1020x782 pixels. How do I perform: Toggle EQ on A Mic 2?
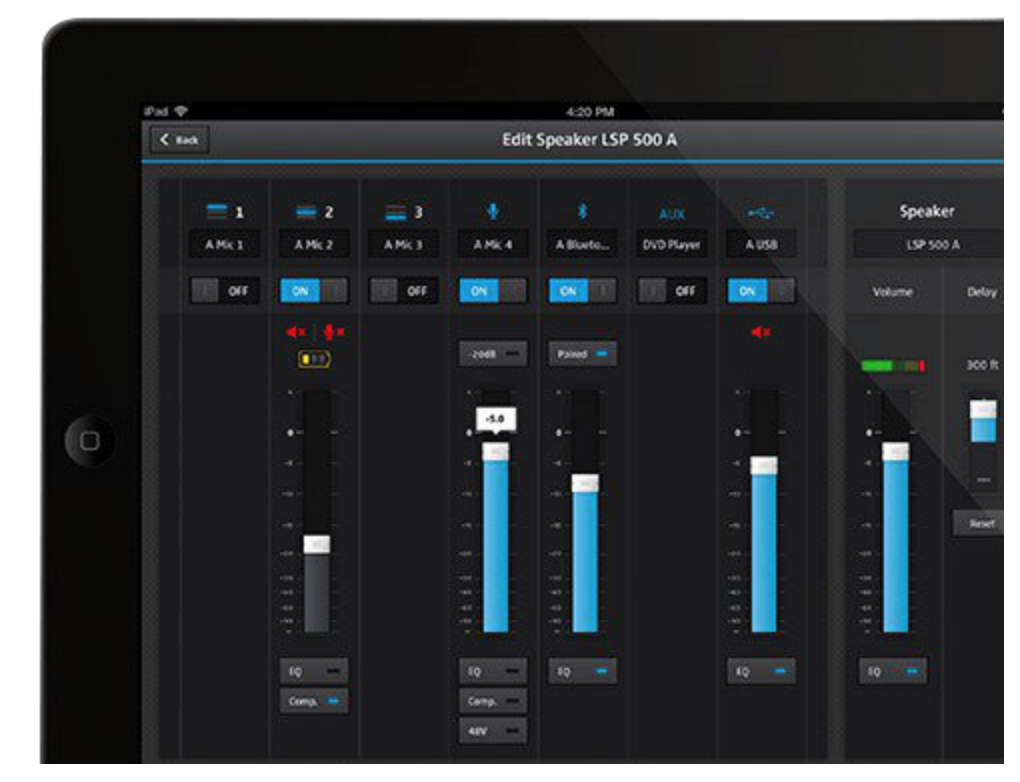point(314,671)
